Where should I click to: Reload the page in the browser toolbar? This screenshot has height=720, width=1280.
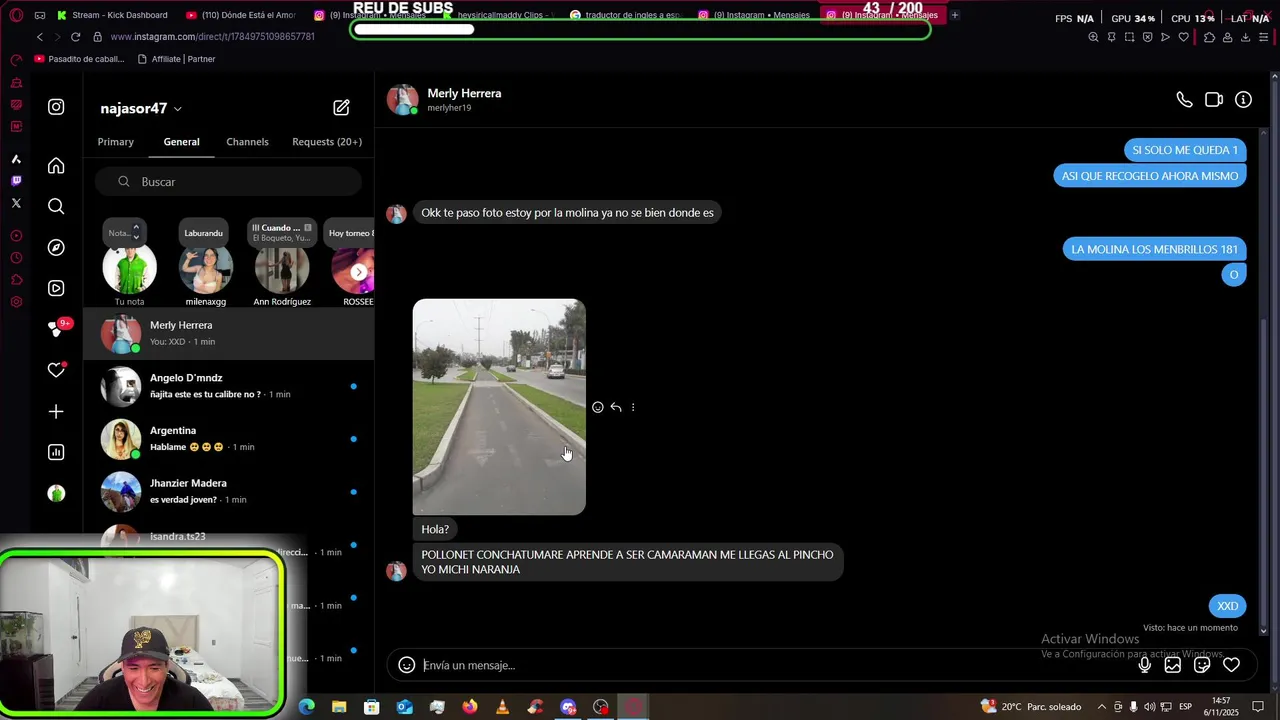75,37
